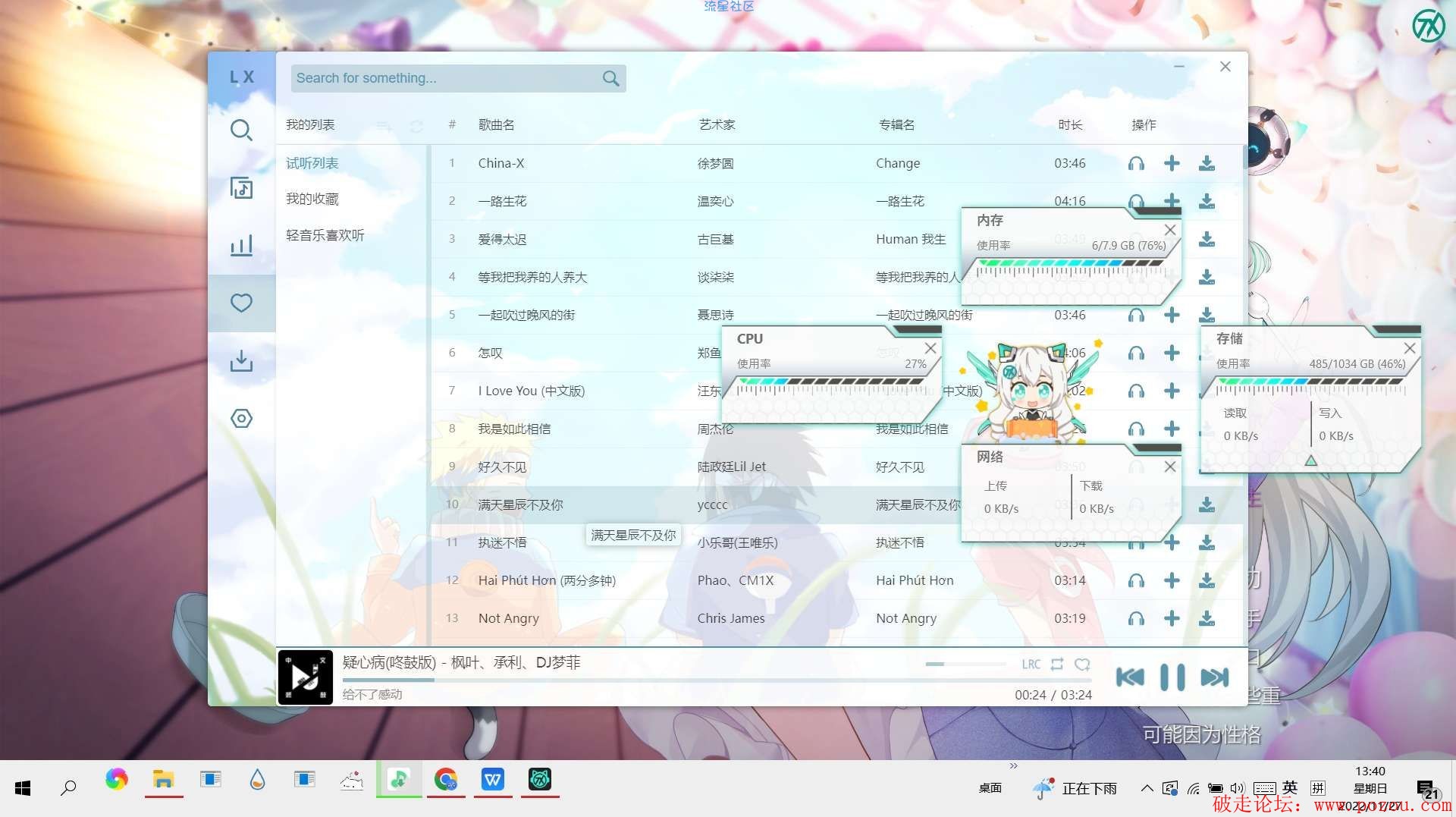This screenshot has height=817, width=1456.
Task: Open the album cover of playing song
Action: [x=305, y=677]
